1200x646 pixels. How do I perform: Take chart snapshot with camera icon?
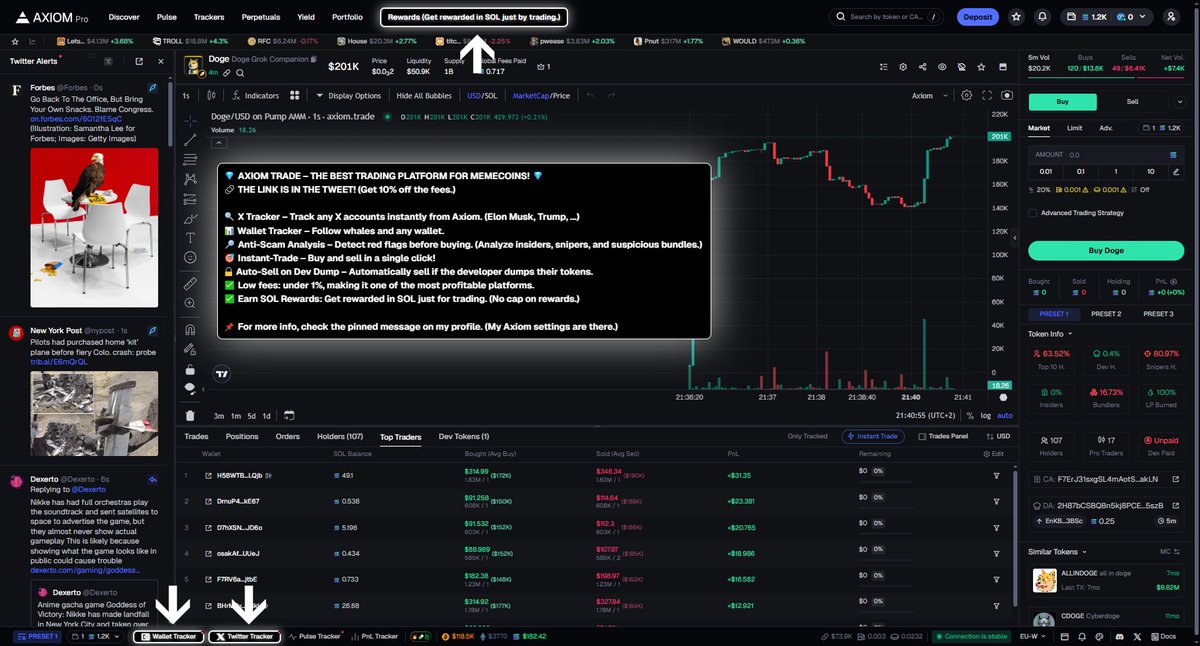pyautogui.click(x=1006, y=95)
